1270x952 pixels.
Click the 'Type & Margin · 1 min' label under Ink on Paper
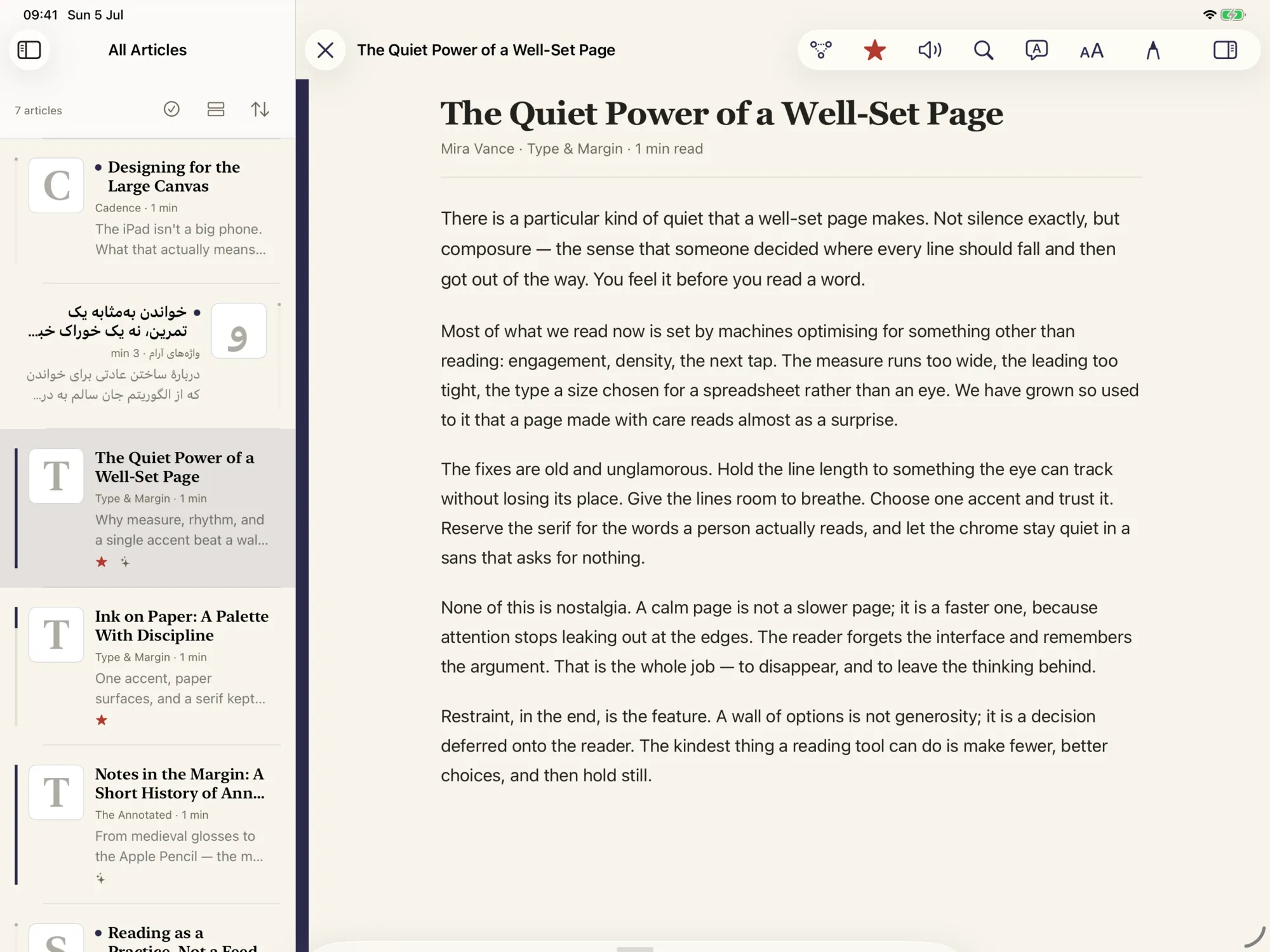[x=151, y=657]
